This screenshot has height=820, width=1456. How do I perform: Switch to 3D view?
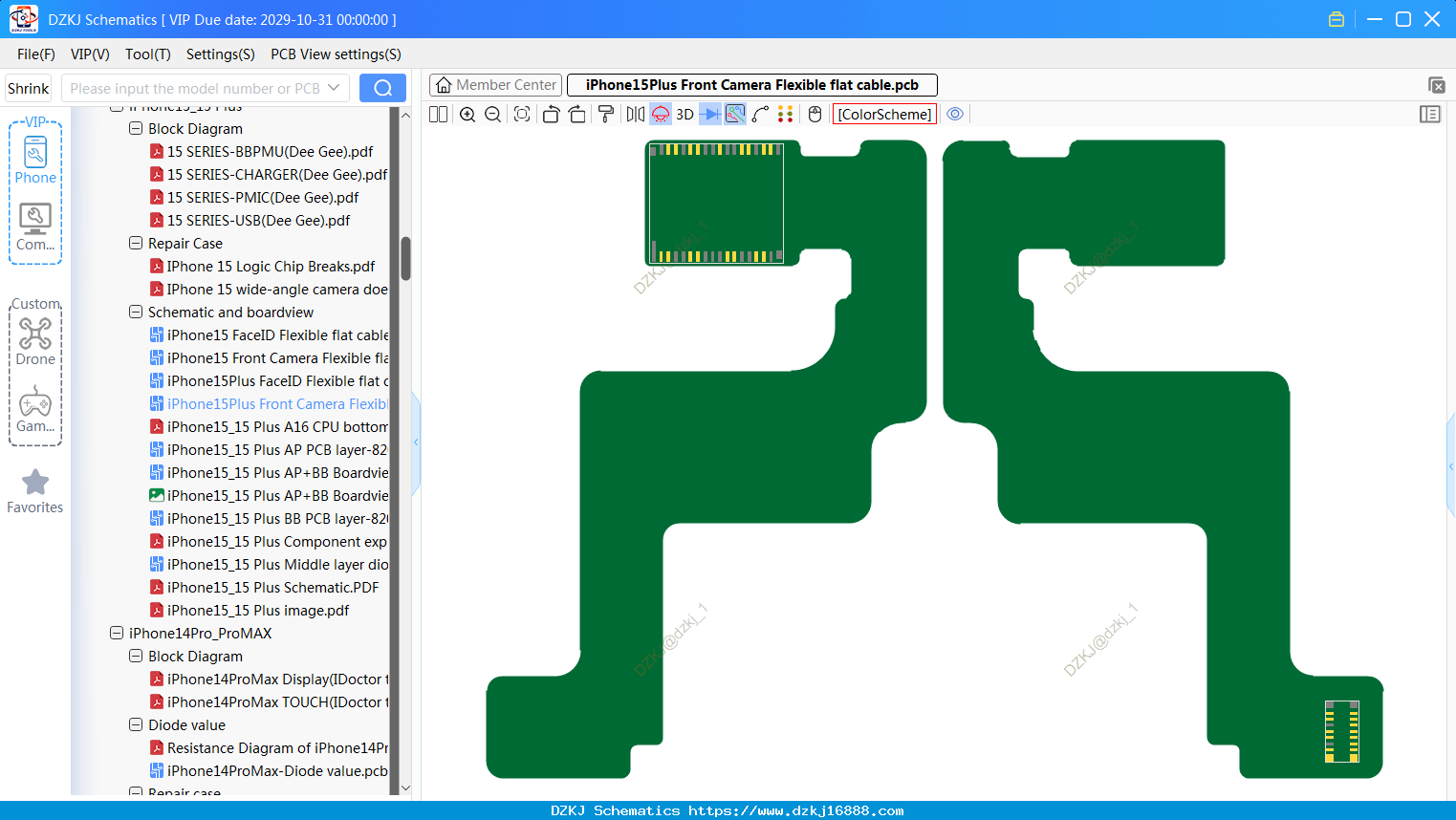click(x=685, y=114)
